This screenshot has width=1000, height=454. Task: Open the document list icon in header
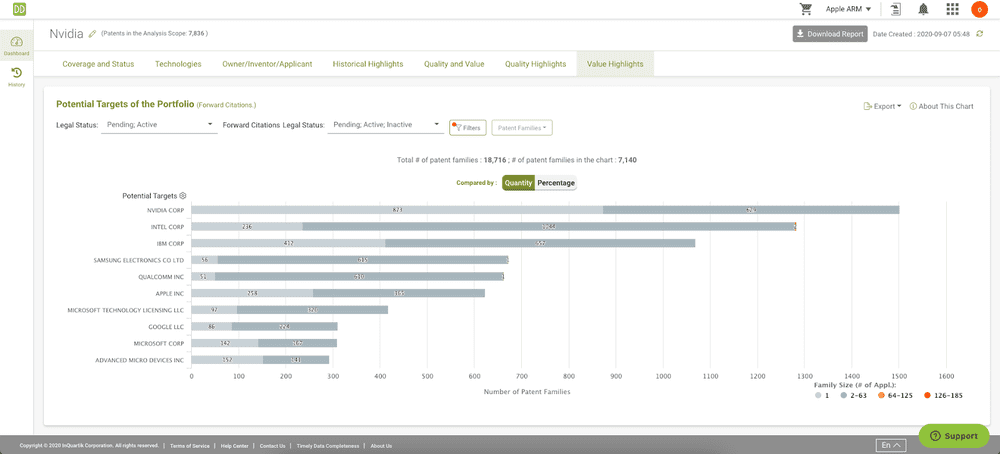(x=896, y=9)
